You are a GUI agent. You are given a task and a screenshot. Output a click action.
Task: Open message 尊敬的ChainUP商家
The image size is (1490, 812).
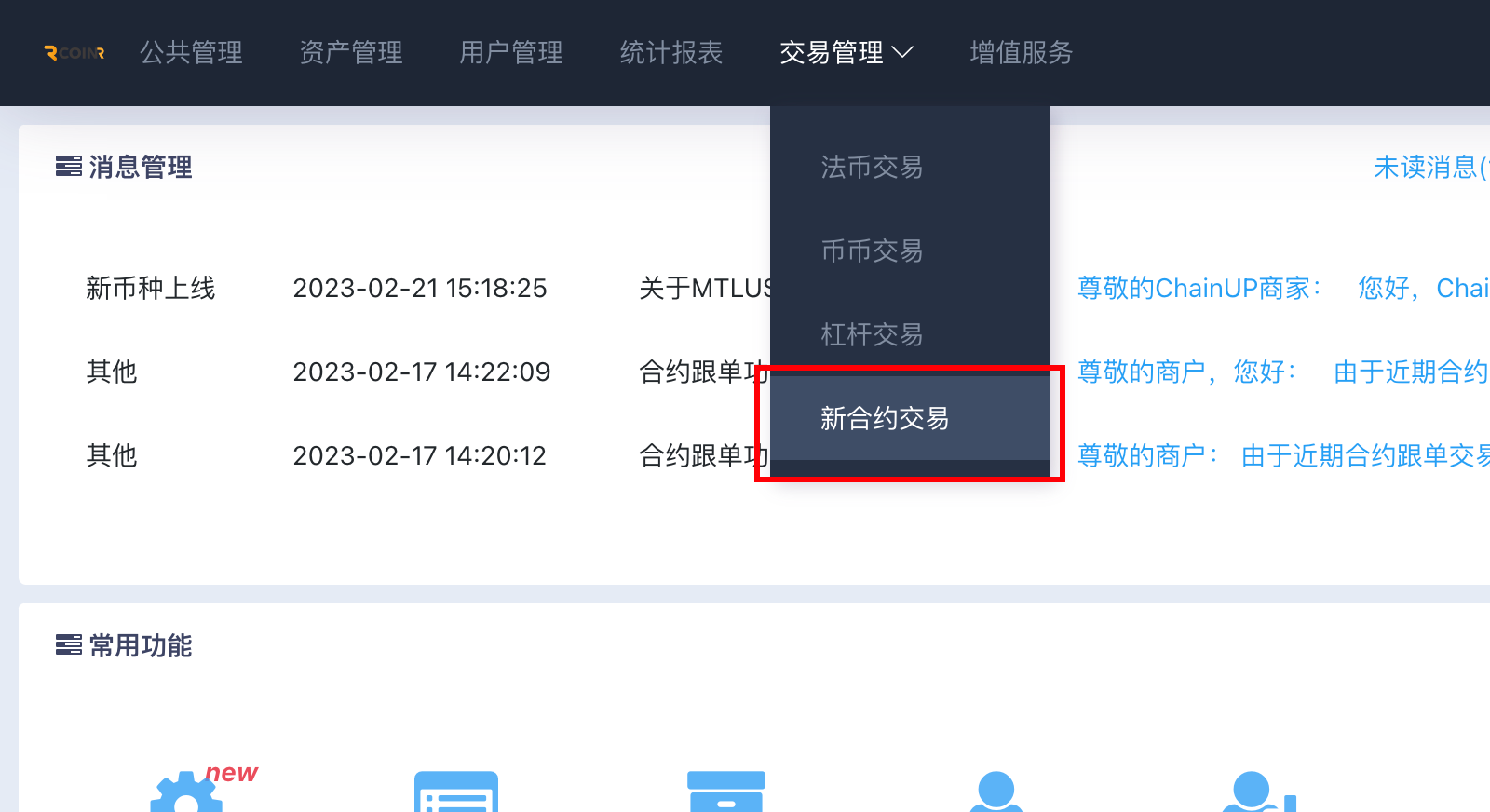(1283, 288)
